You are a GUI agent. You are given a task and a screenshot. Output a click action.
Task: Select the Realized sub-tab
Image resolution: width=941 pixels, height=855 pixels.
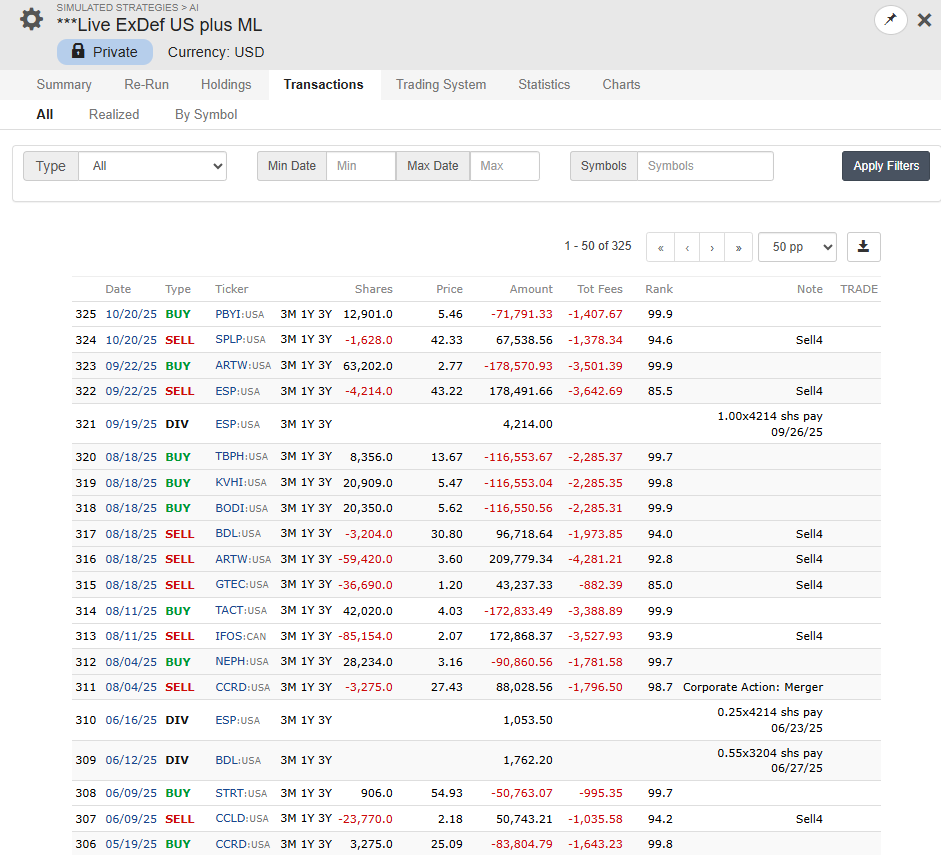coord(114,114)
